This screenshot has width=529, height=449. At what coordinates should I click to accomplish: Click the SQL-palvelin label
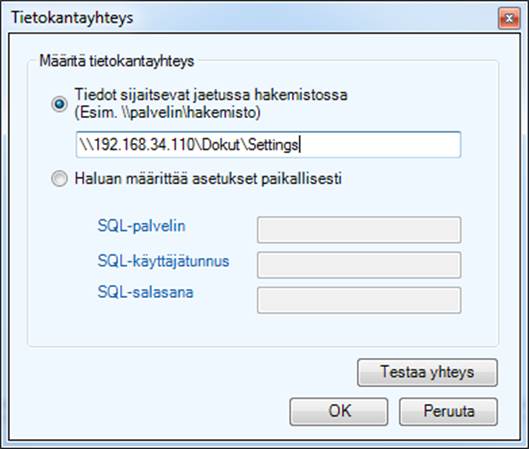pos(141,226)
